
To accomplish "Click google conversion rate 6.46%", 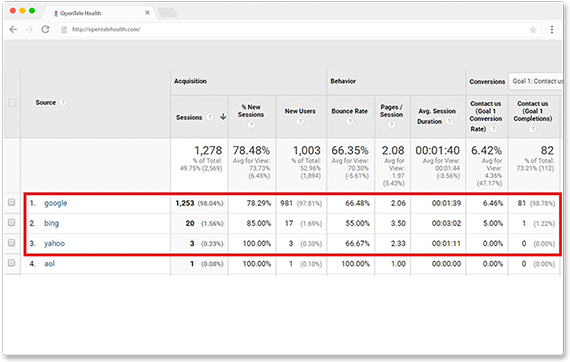I will (493, 203).
